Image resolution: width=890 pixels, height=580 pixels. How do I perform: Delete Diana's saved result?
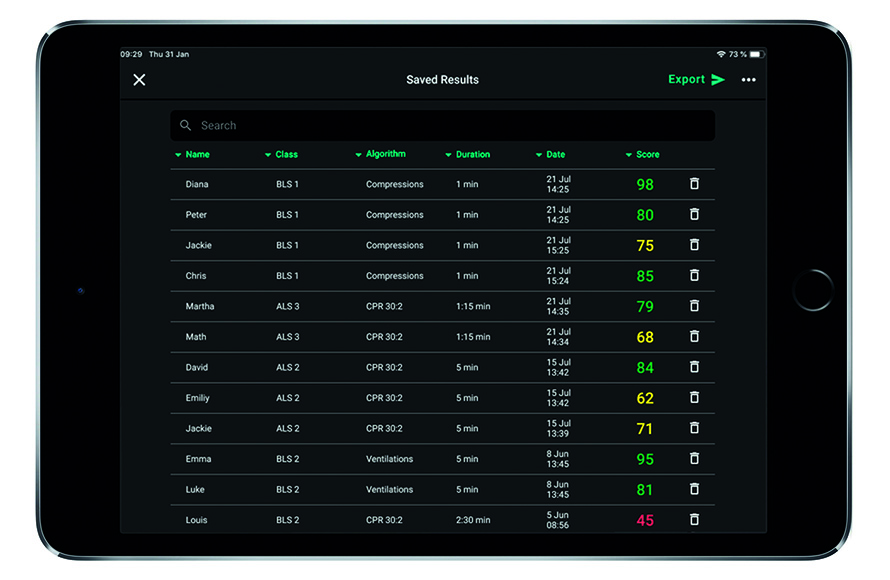(694, 184)
